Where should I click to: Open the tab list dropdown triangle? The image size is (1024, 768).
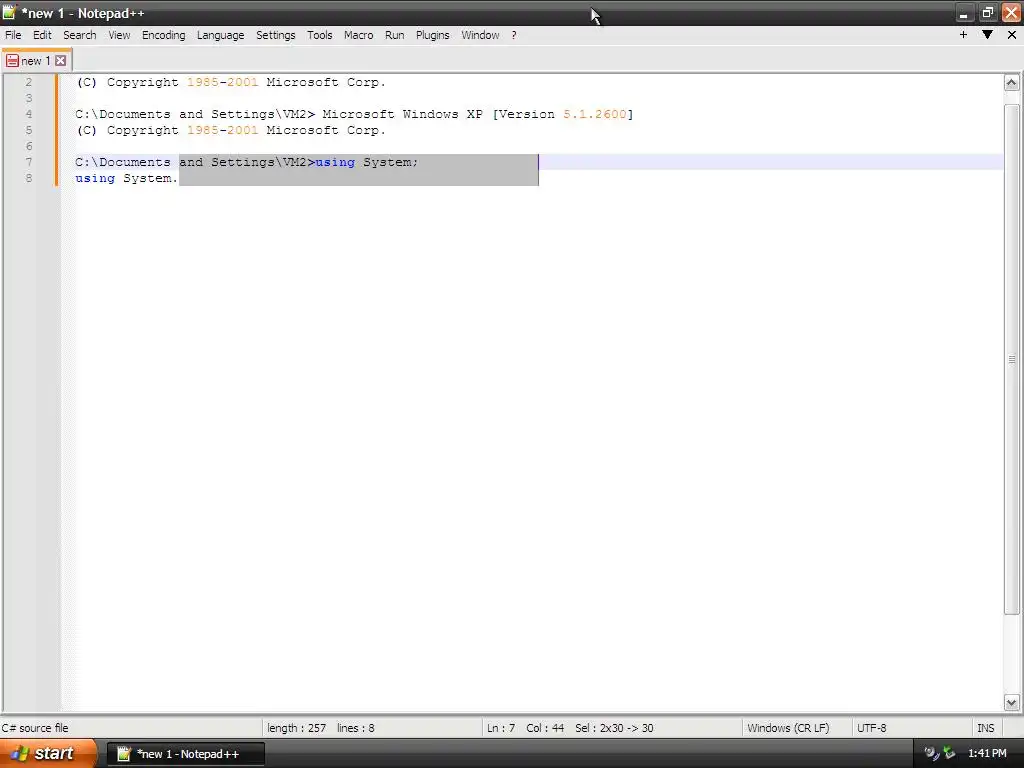(987, 35)
